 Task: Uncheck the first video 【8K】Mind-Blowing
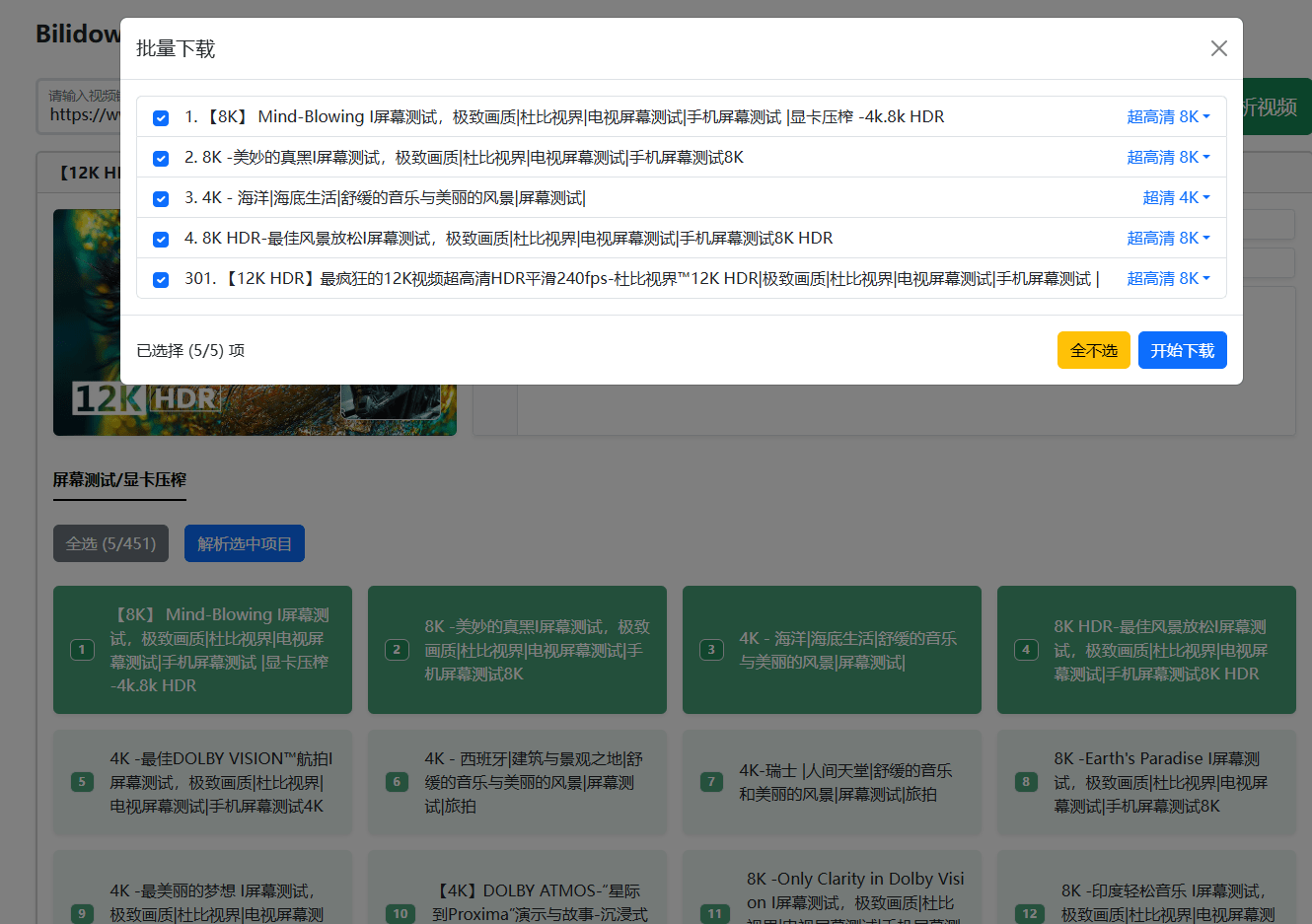tap(161, 117)
